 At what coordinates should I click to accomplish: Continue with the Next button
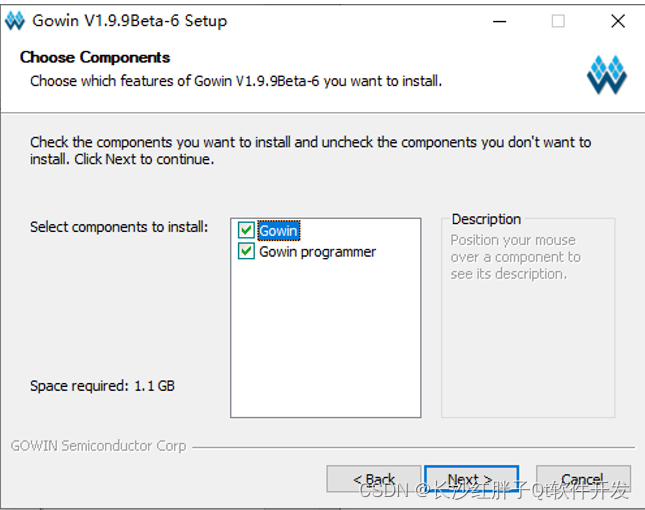(471, 479)
